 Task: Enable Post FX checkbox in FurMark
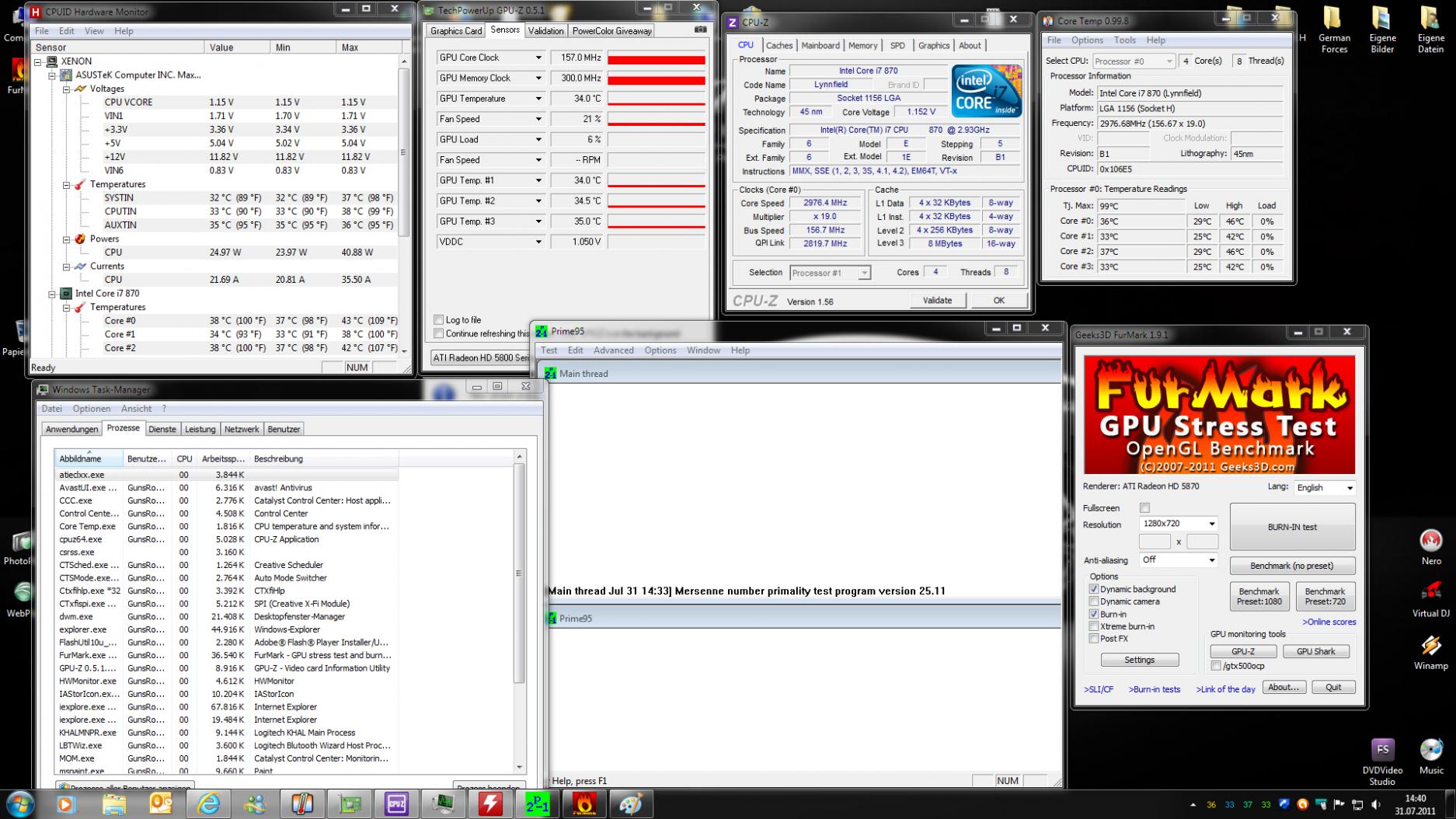1094,639
